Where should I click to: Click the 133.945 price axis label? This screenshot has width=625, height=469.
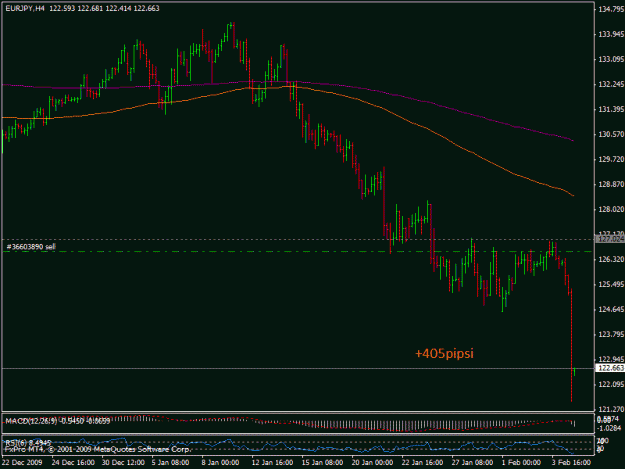point(611,35)
